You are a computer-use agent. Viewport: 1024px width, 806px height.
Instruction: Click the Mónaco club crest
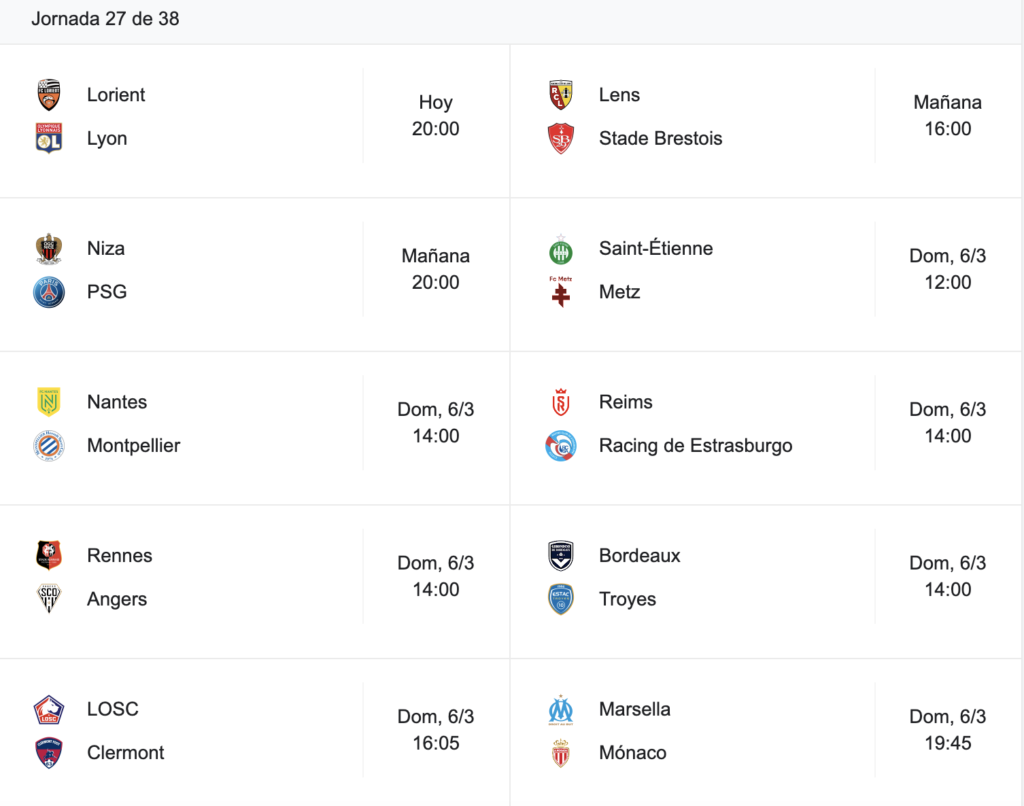click(561, 753)
